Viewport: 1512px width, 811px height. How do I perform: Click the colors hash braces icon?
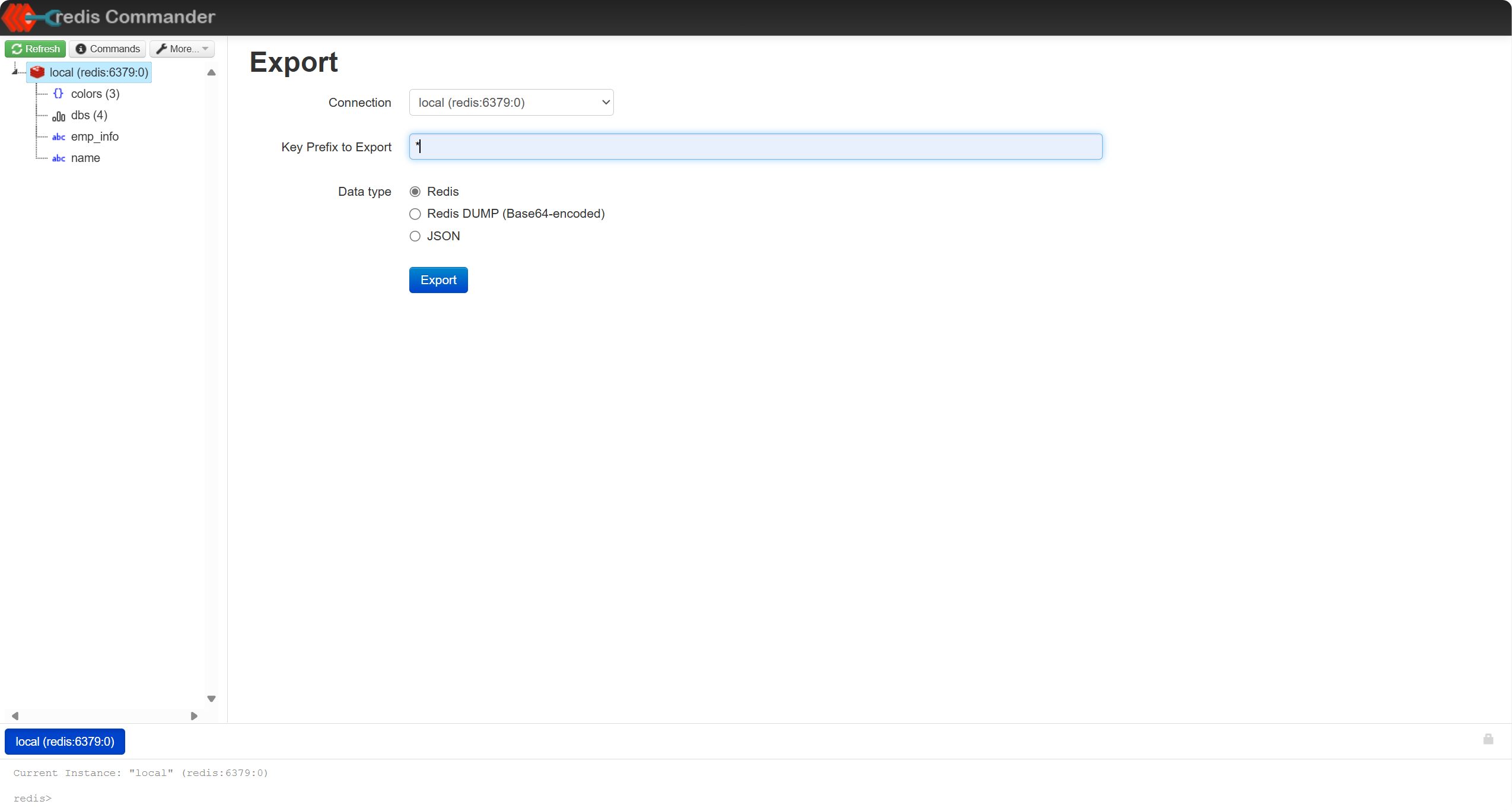58,94
